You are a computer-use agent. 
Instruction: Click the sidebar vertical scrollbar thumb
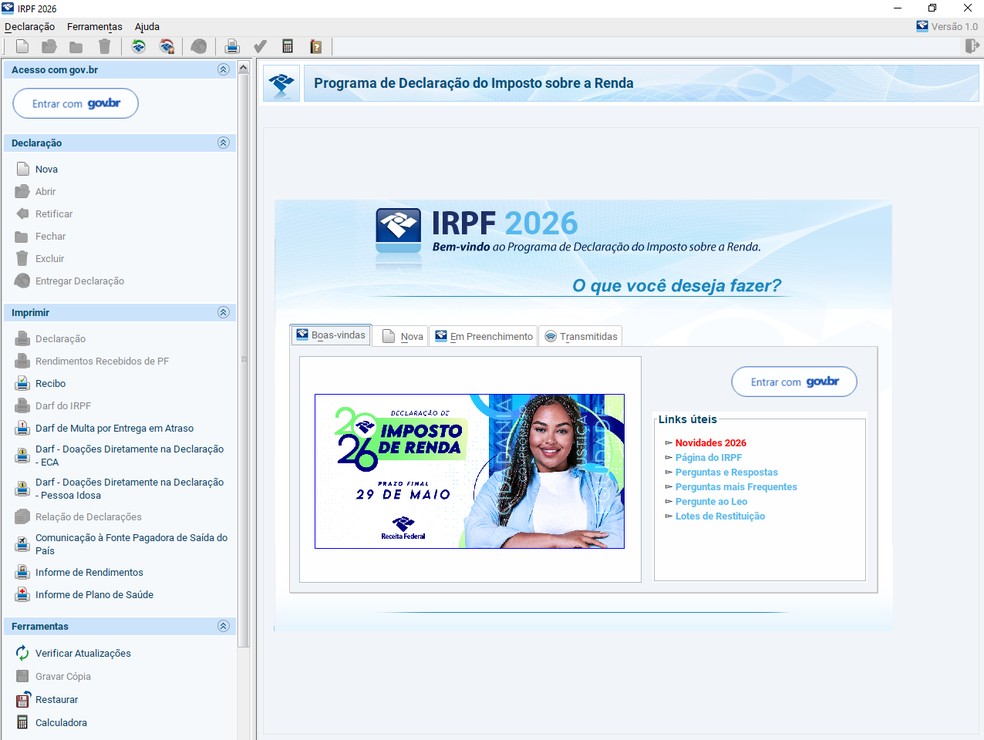click(243, 361)
